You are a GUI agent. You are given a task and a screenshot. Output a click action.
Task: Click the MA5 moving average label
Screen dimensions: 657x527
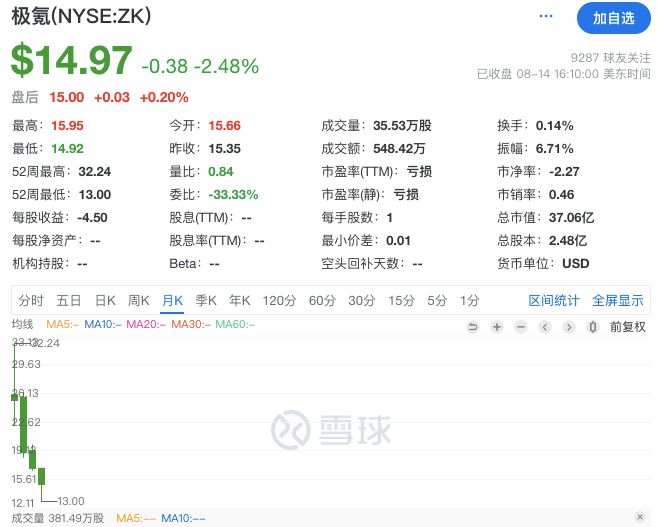[62, 324]
